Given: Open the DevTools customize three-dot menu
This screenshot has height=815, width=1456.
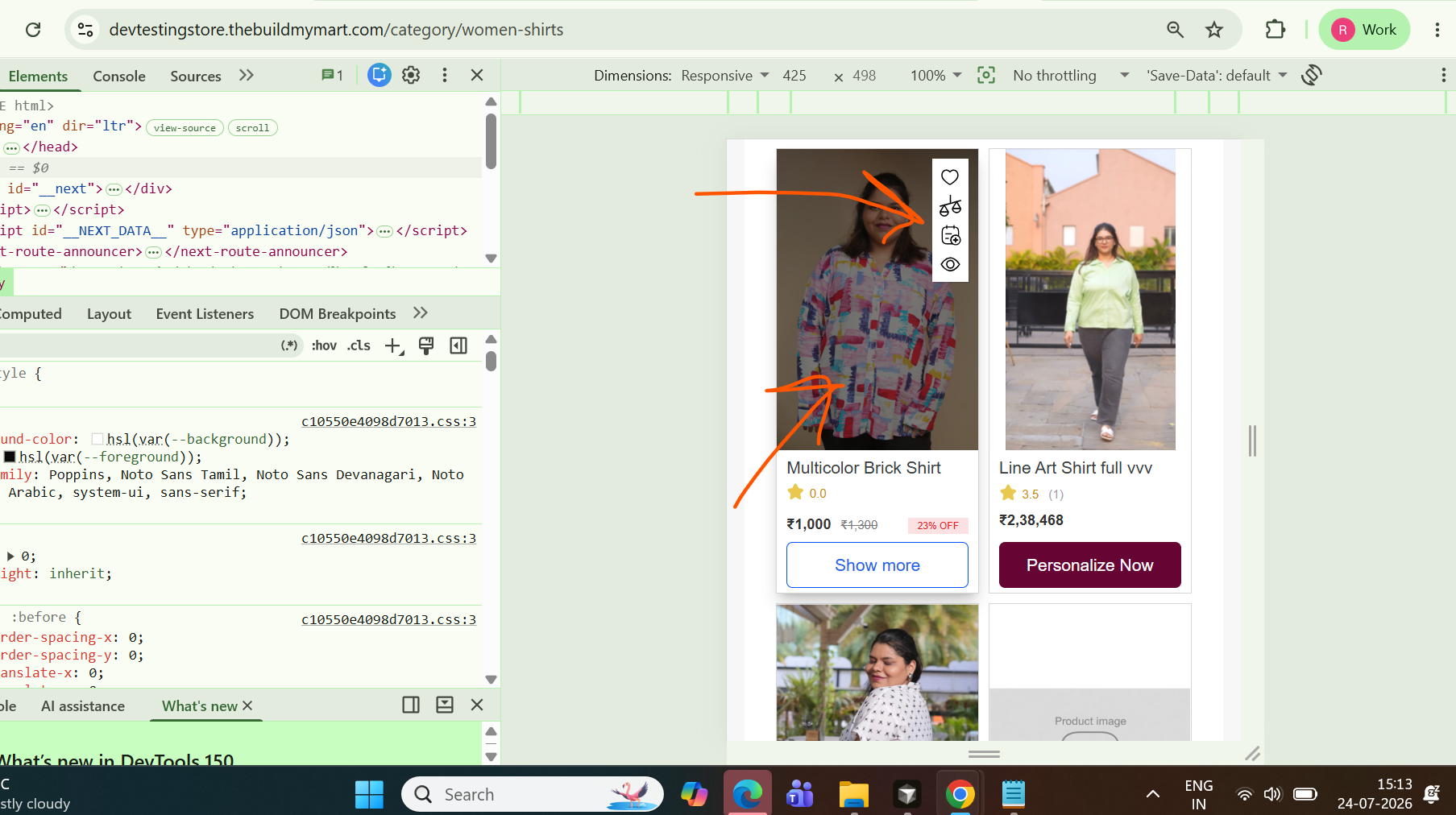Looking at the screenshot, I should [445, 75].
